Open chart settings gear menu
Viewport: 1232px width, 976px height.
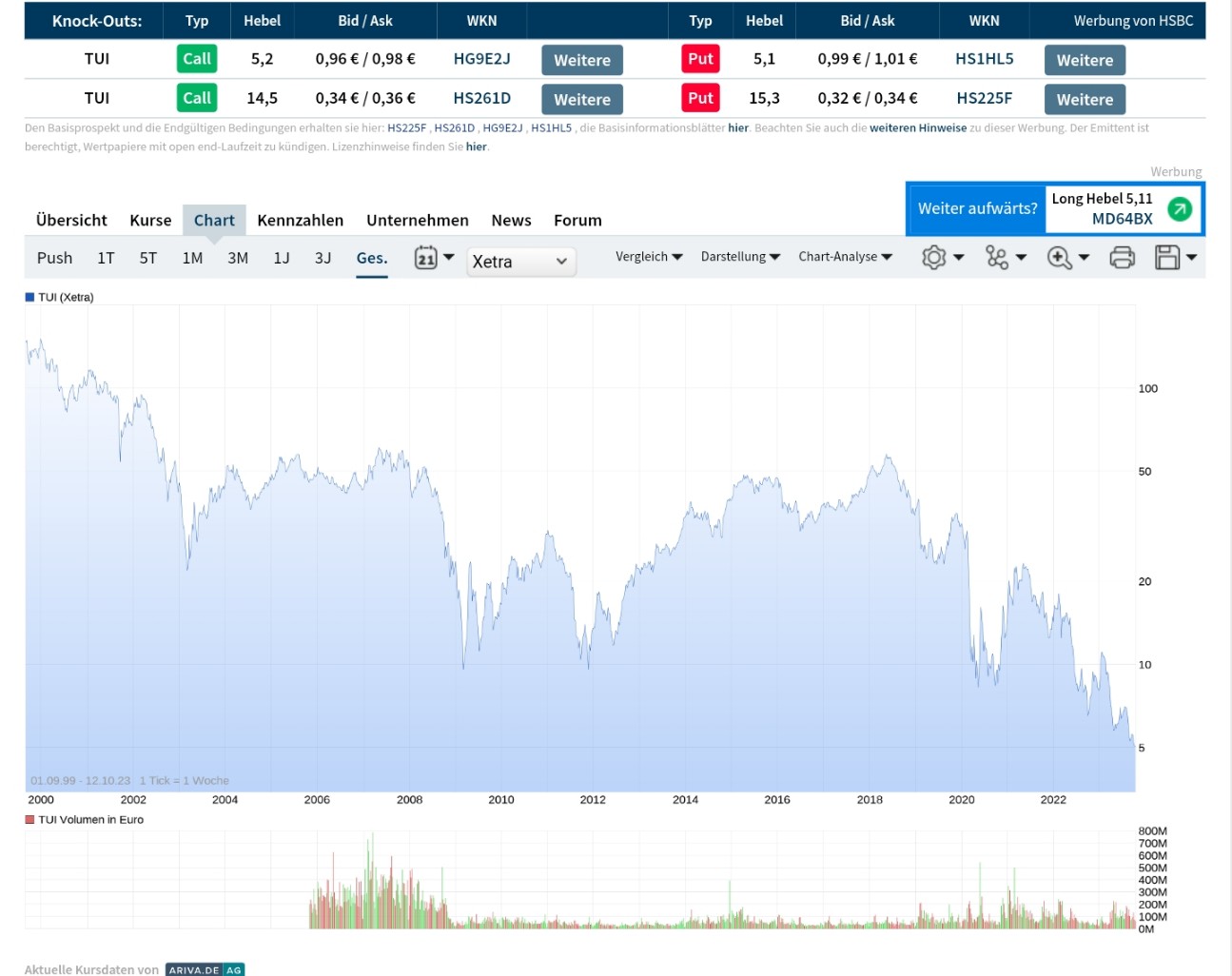tap(934, 258)
